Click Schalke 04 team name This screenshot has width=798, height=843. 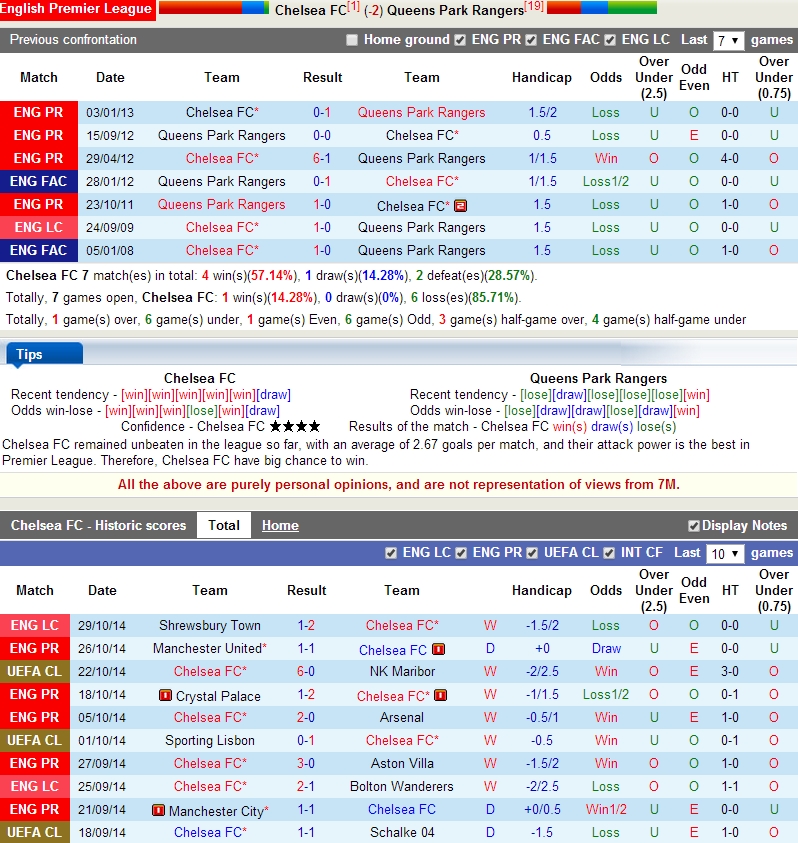(402, 832)
